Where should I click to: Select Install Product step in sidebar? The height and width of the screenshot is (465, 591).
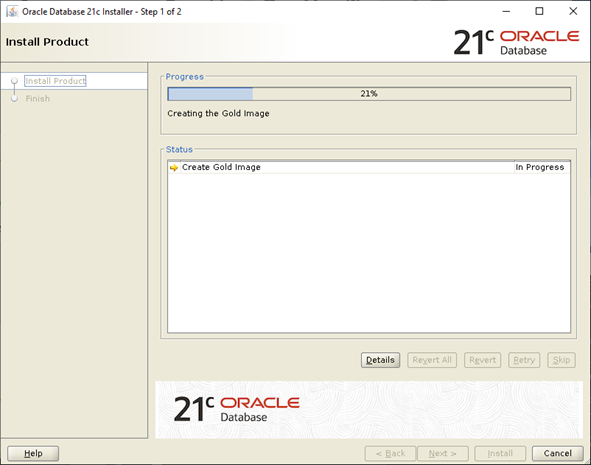[55, 81]
